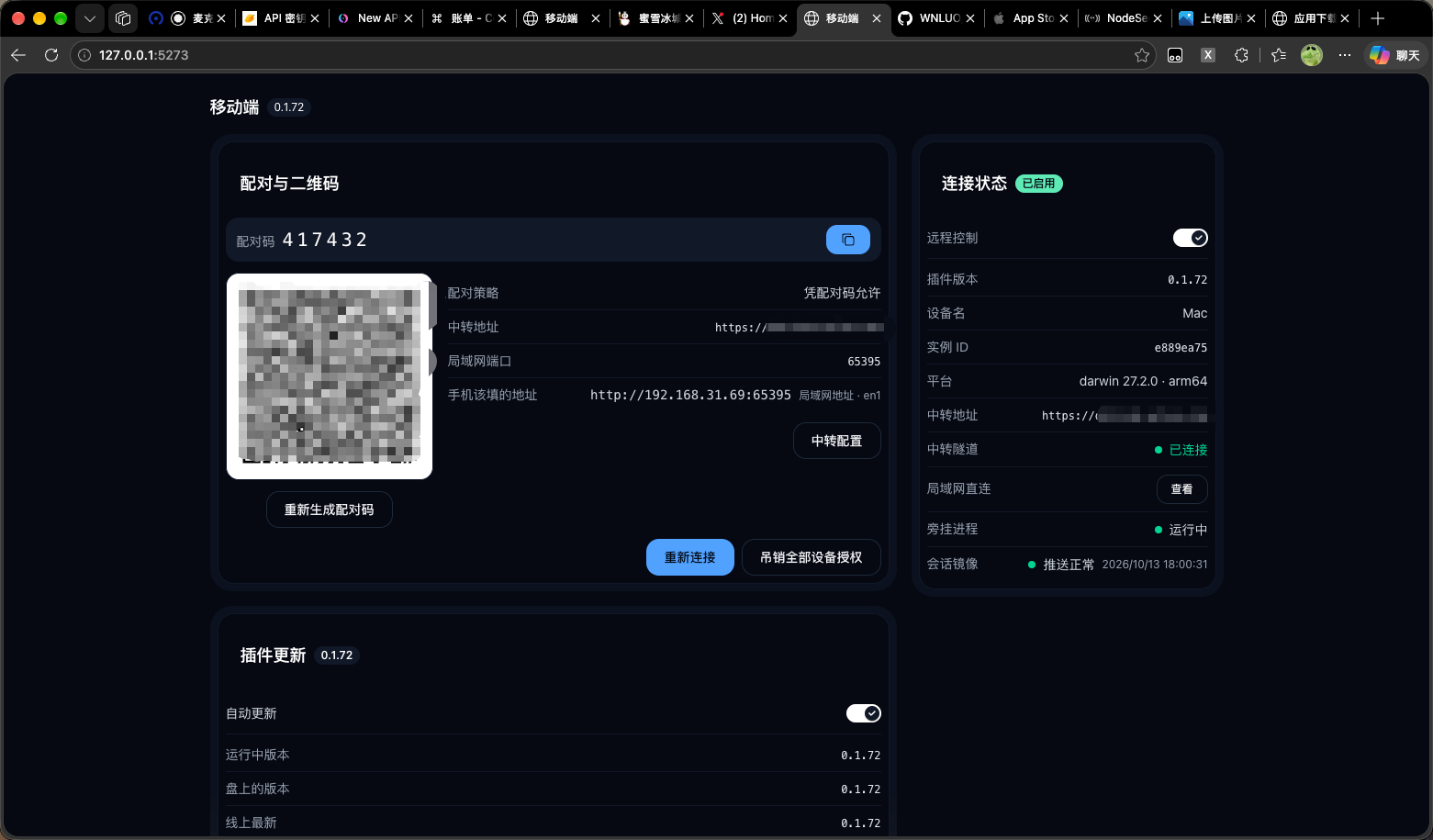The image size is (1433, 840).
Task: Click the 凭配对码允许 policy value
Action: point(843,293)
